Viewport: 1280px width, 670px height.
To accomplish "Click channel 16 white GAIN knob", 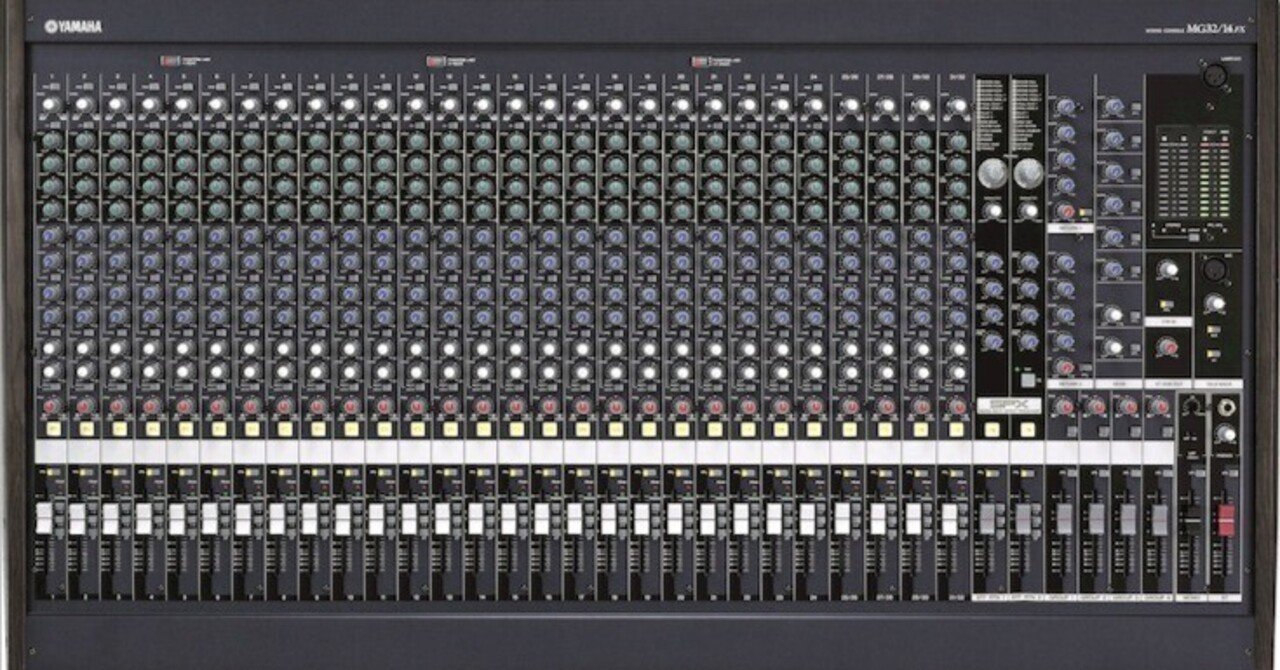I will (547, 104).
